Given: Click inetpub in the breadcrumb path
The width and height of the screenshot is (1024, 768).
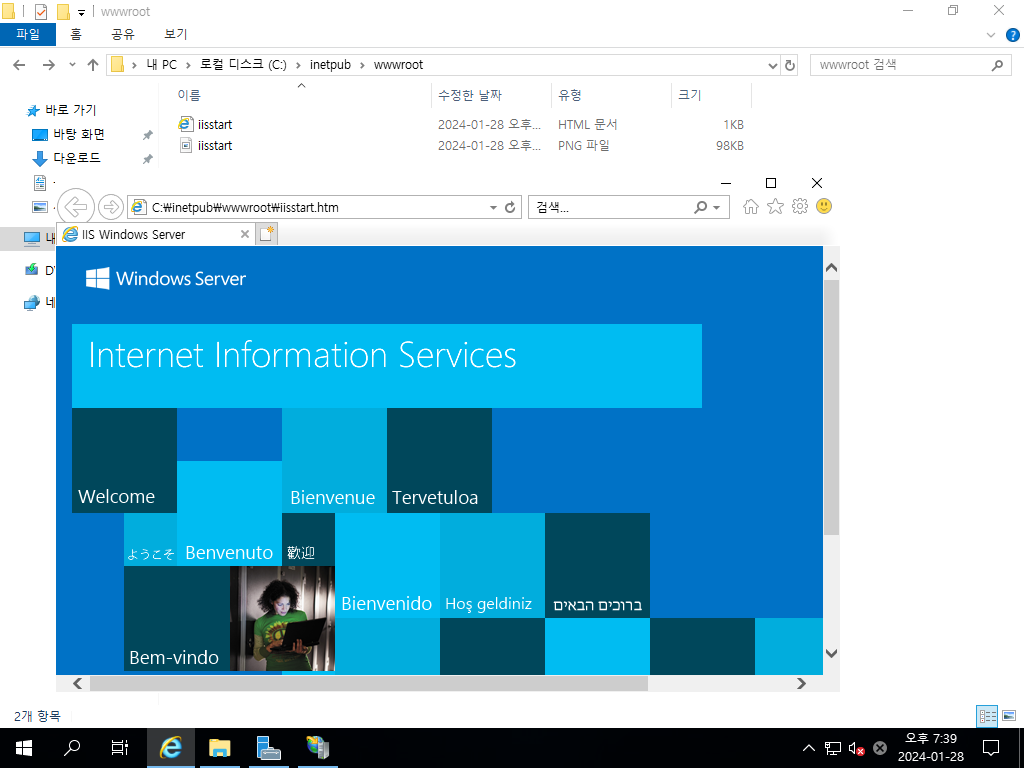Looking at the screenshot, I should (x=330, y=65).
